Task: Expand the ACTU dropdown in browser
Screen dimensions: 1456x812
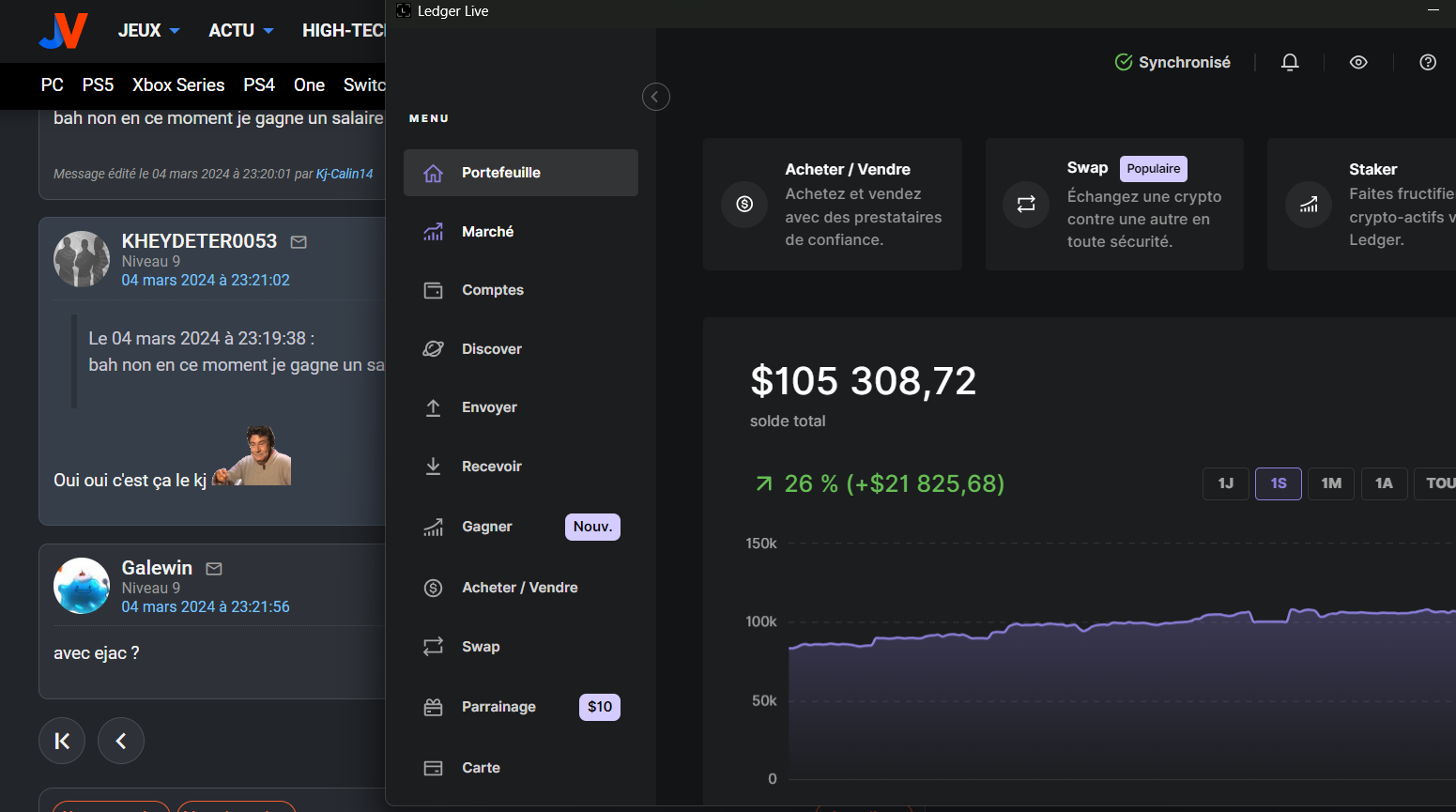Action: pyautogui.click(x=241, y=31)
